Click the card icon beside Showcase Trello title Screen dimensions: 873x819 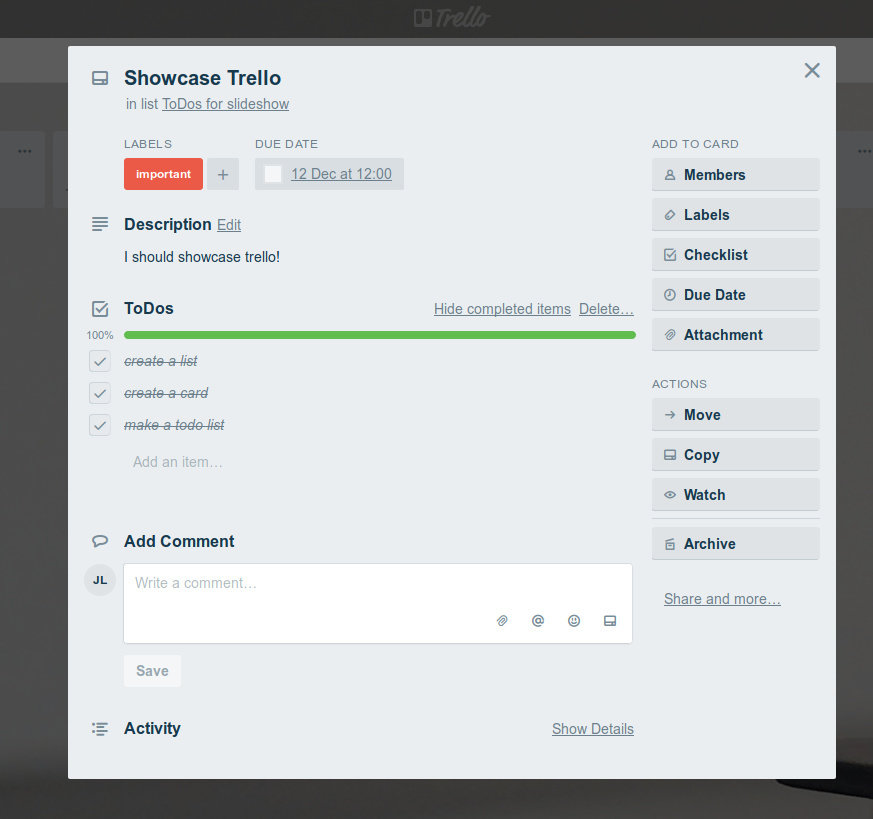pos(100,79)
